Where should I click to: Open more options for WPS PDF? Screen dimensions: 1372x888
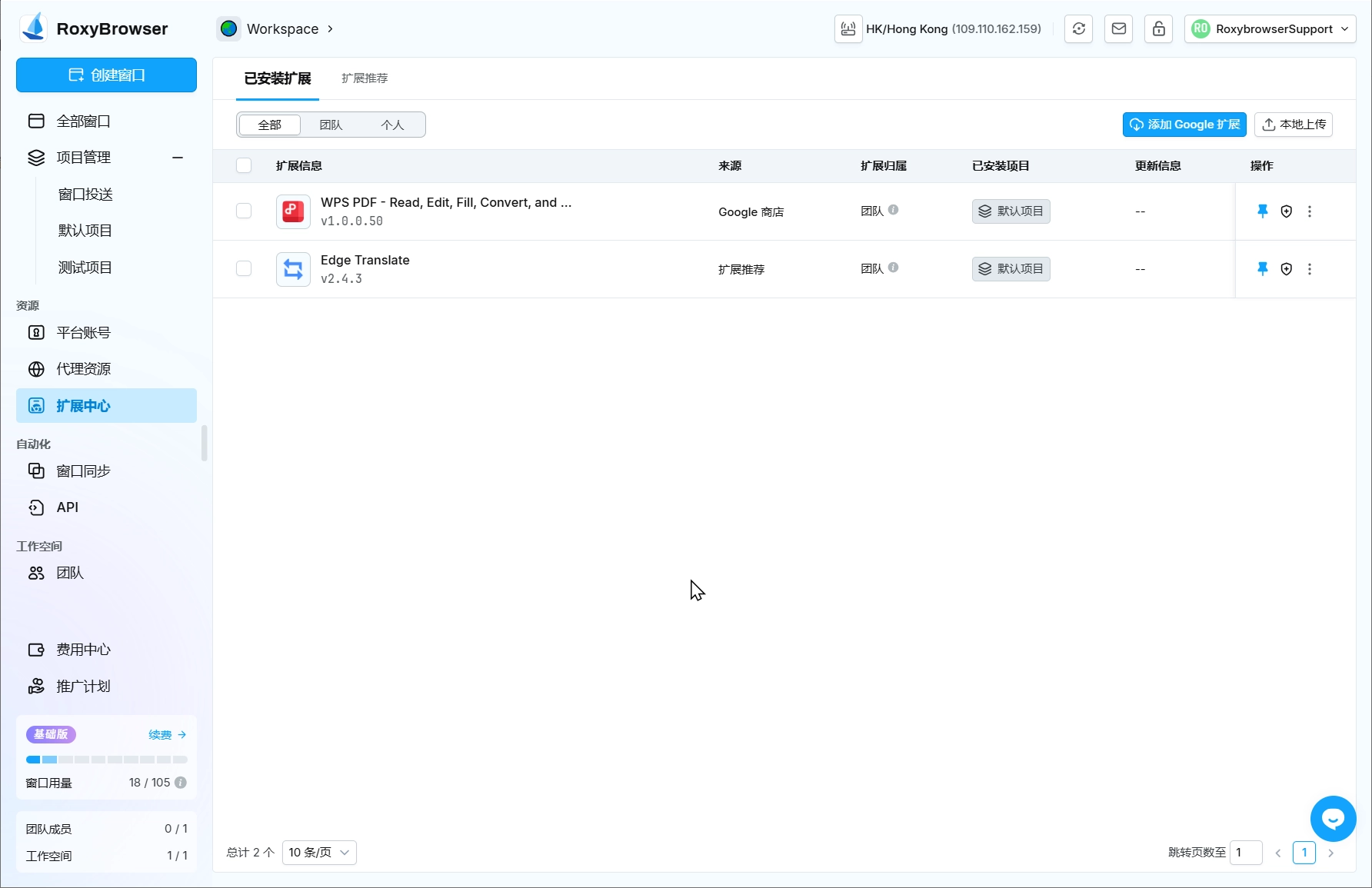point(1310,211)
